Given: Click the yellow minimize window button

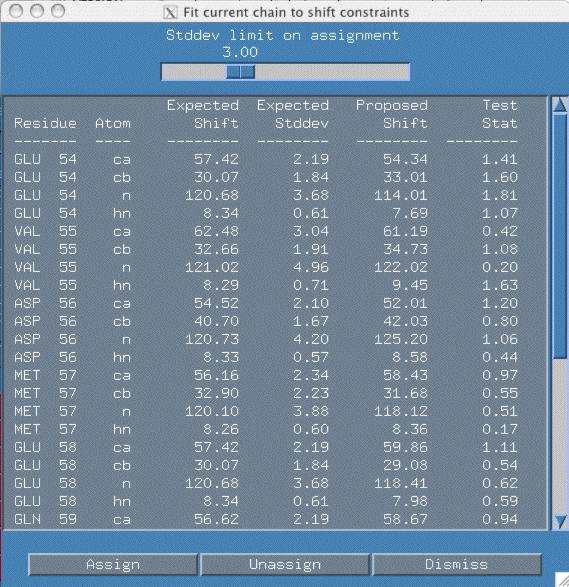Looking at the screenshot, I should click(x=37, y=11).
